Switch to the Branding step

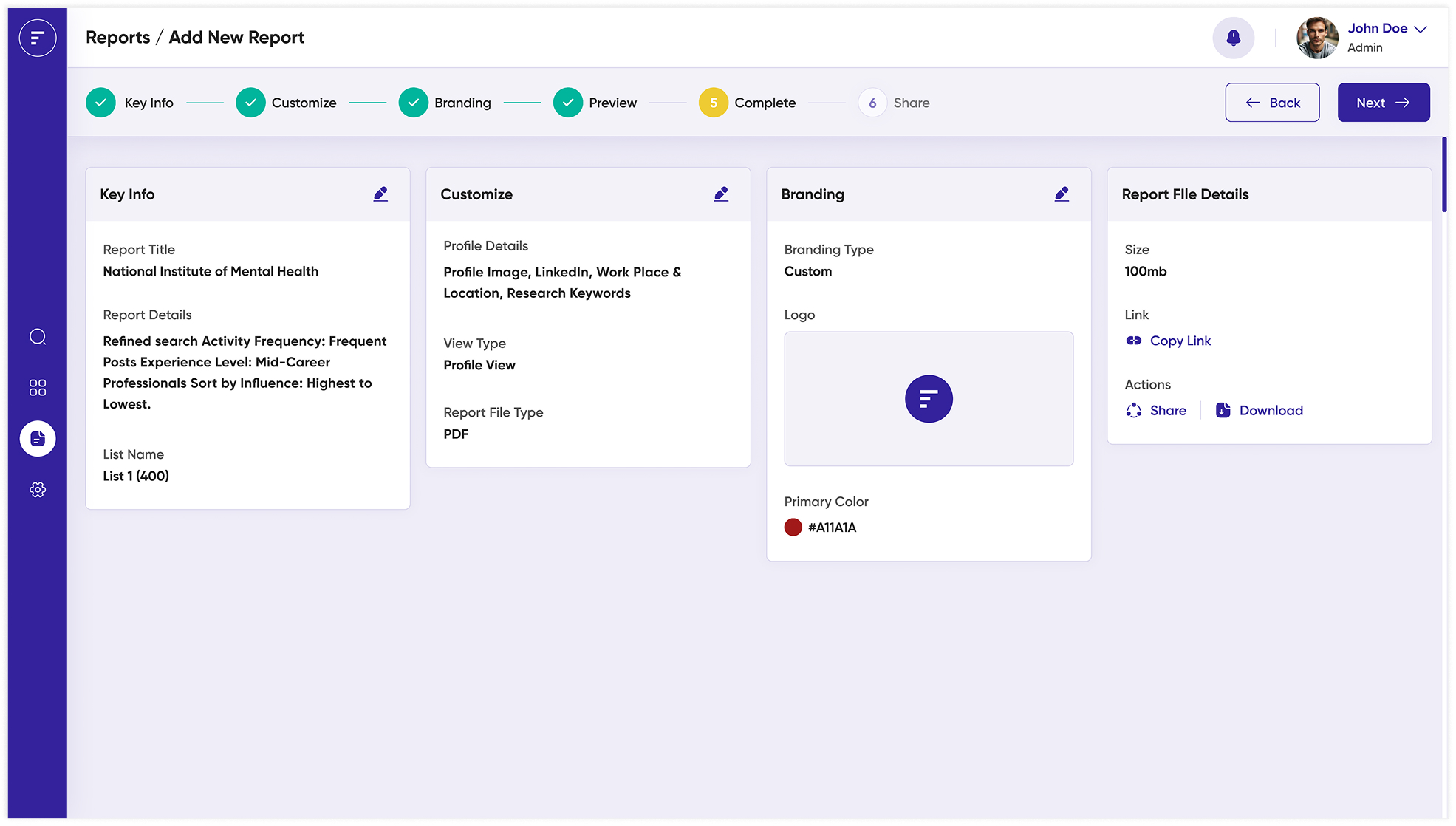click(414, 103)
